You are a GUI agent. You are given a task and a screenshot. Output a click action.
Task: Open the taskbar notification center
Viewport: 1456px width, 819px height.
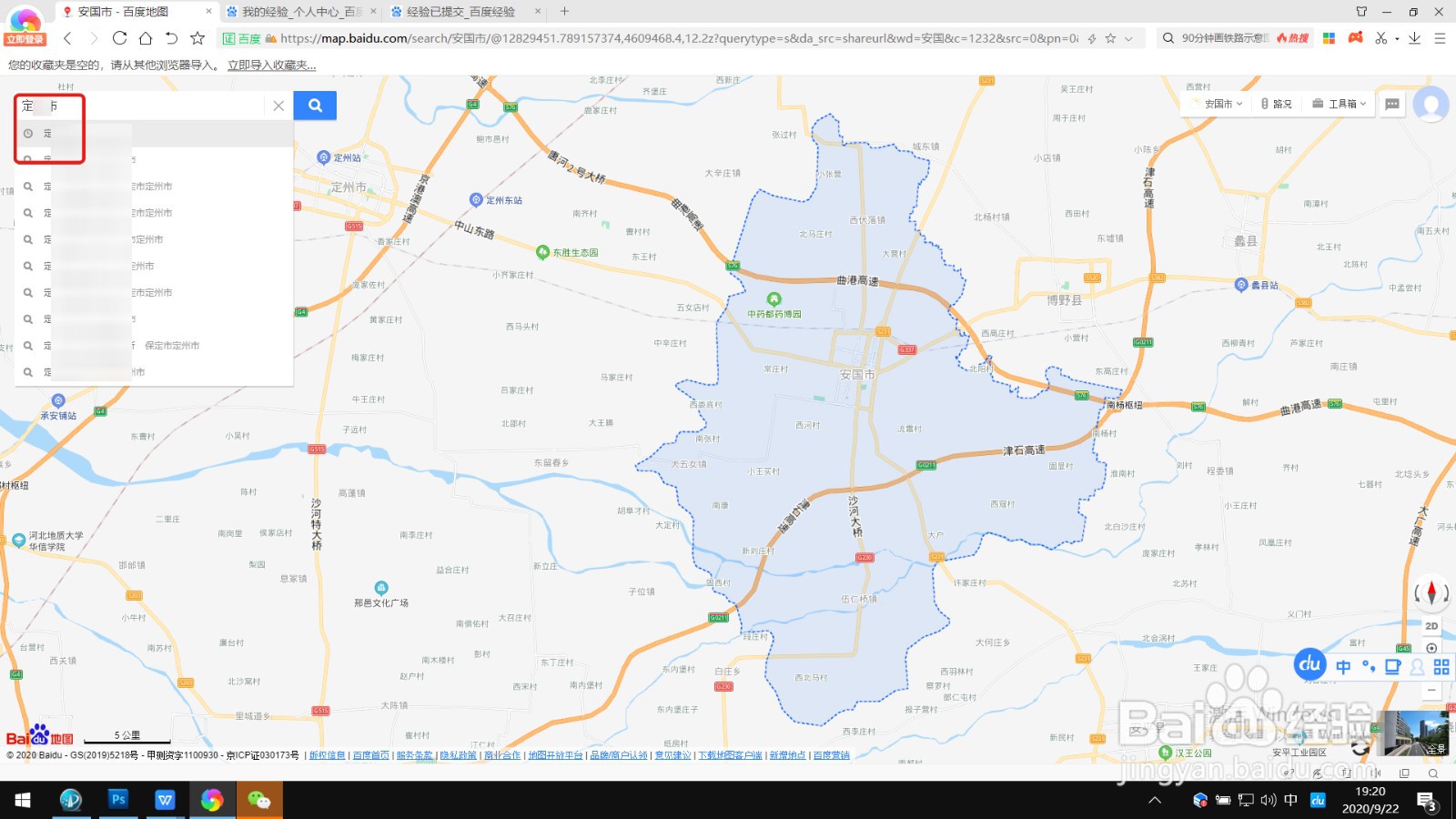(1427, 801)
